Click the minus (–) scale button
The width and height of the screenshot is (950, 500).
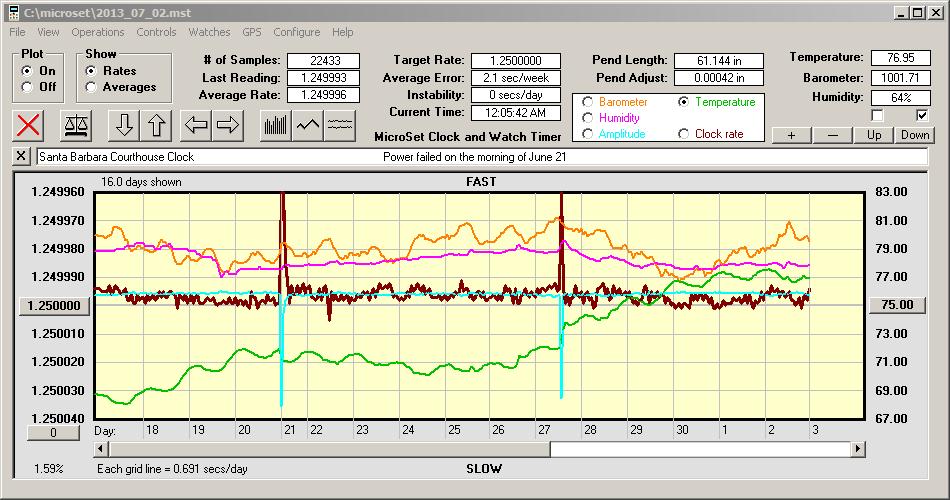[832, 135]
